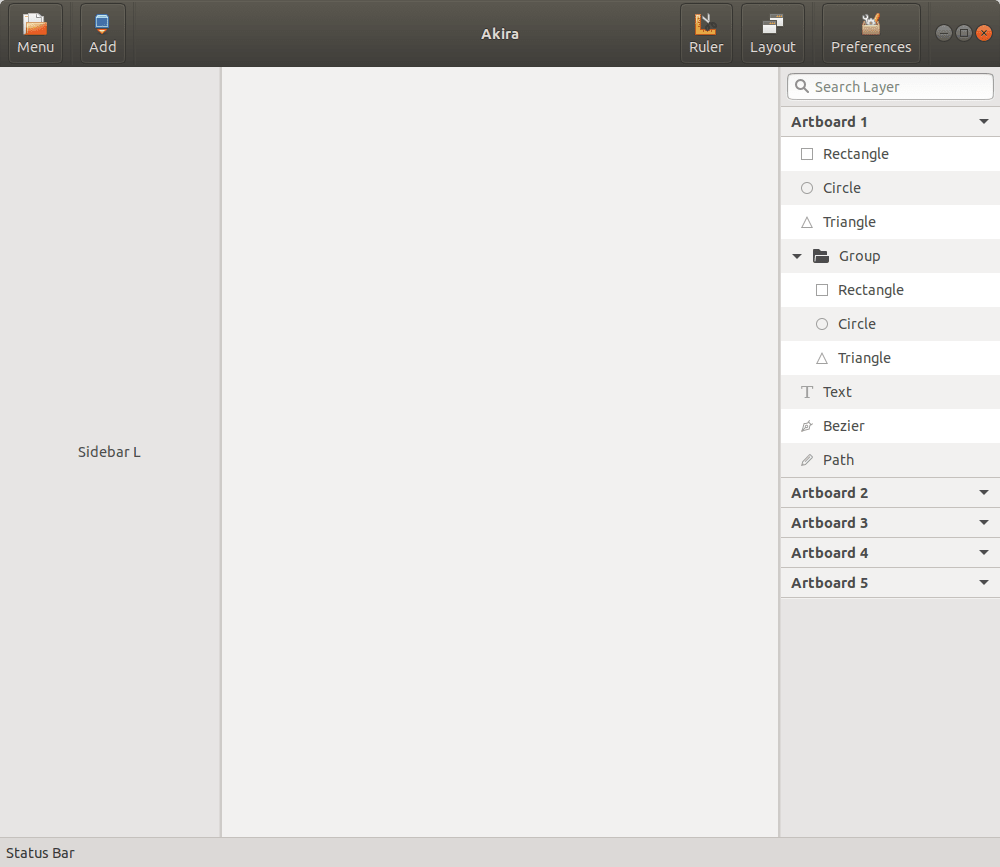Image resolution: width=1000 pixels, height=867 pixels.
Task: Select the top-level Rectangle layer
Action: click(x=890, y=154)
